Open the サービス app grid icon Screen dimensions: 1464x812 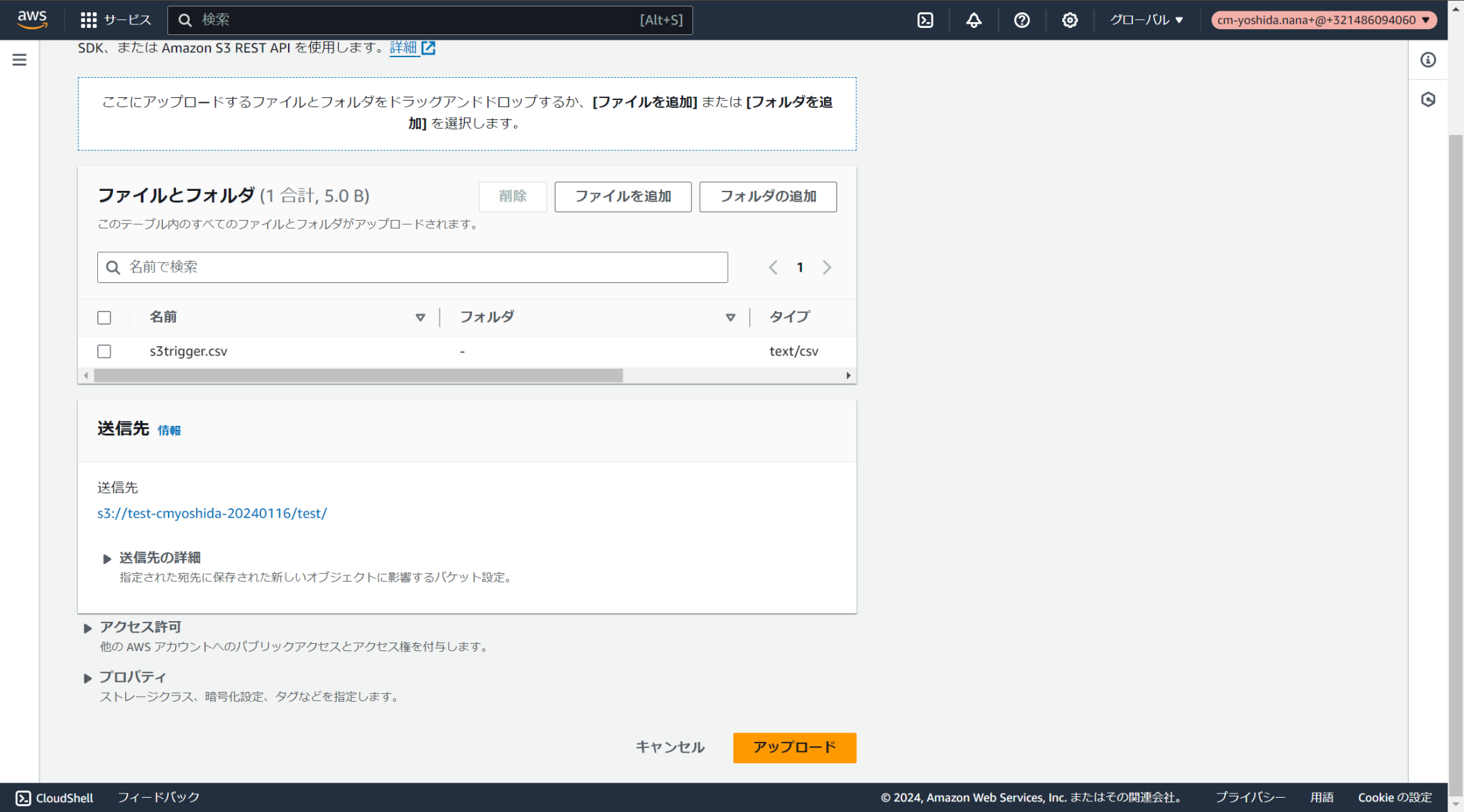(x=89, y=19)
